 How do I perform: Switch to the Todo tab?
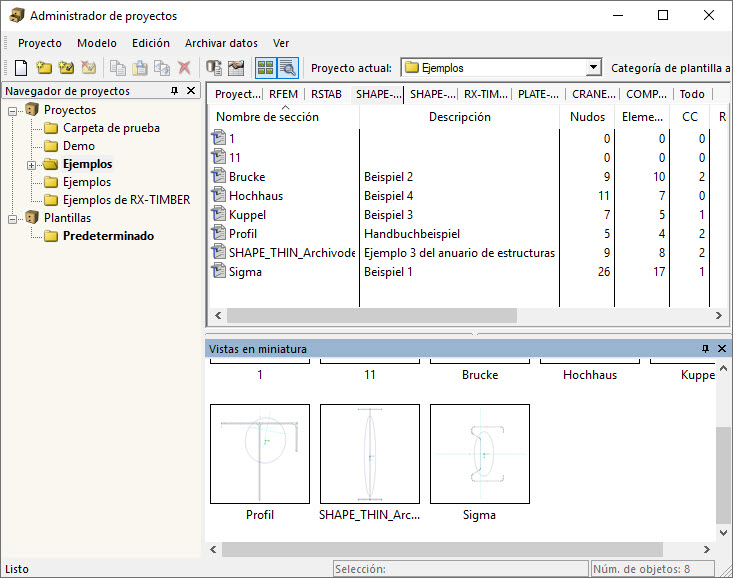coord(692,94)
